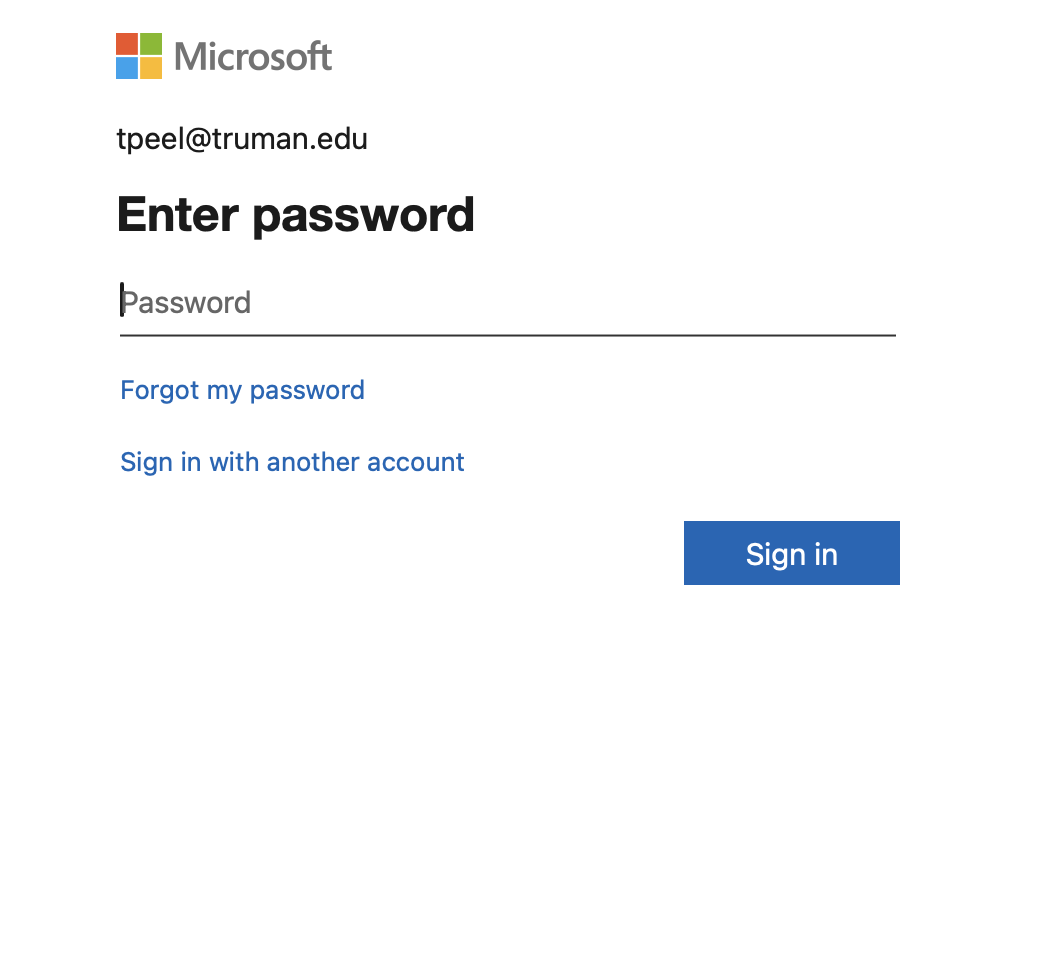Click the word 'Enter' in the heading
This screenshot has height=980, width=1056.
coord(177,214)
